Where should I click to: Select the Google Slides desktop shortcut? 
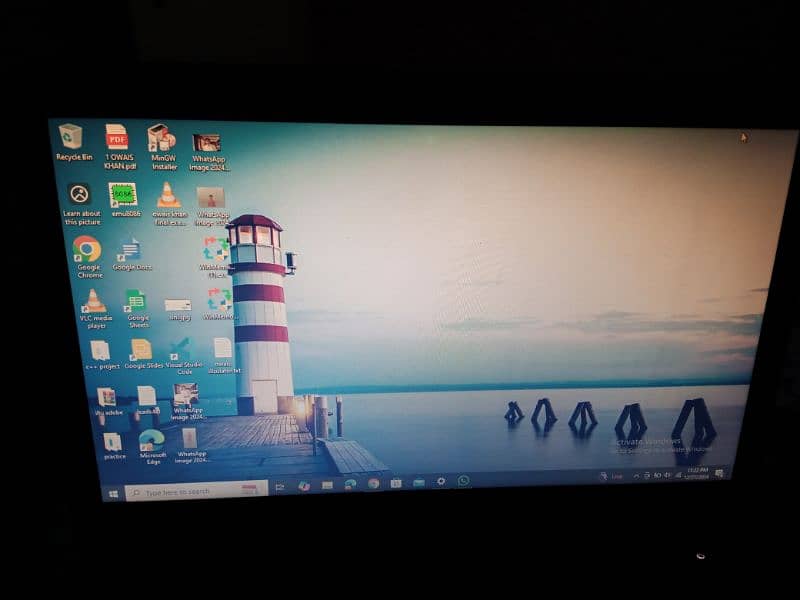coord(143,354)
